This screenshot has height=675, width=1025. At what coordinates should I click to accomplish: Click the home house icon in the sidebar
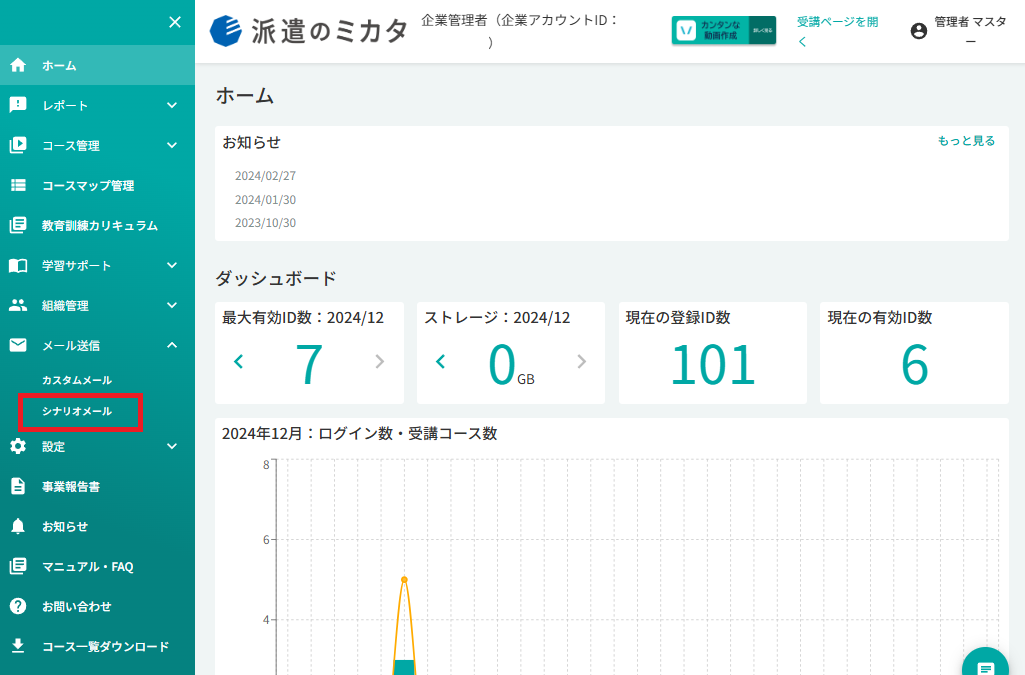point(18,65)
